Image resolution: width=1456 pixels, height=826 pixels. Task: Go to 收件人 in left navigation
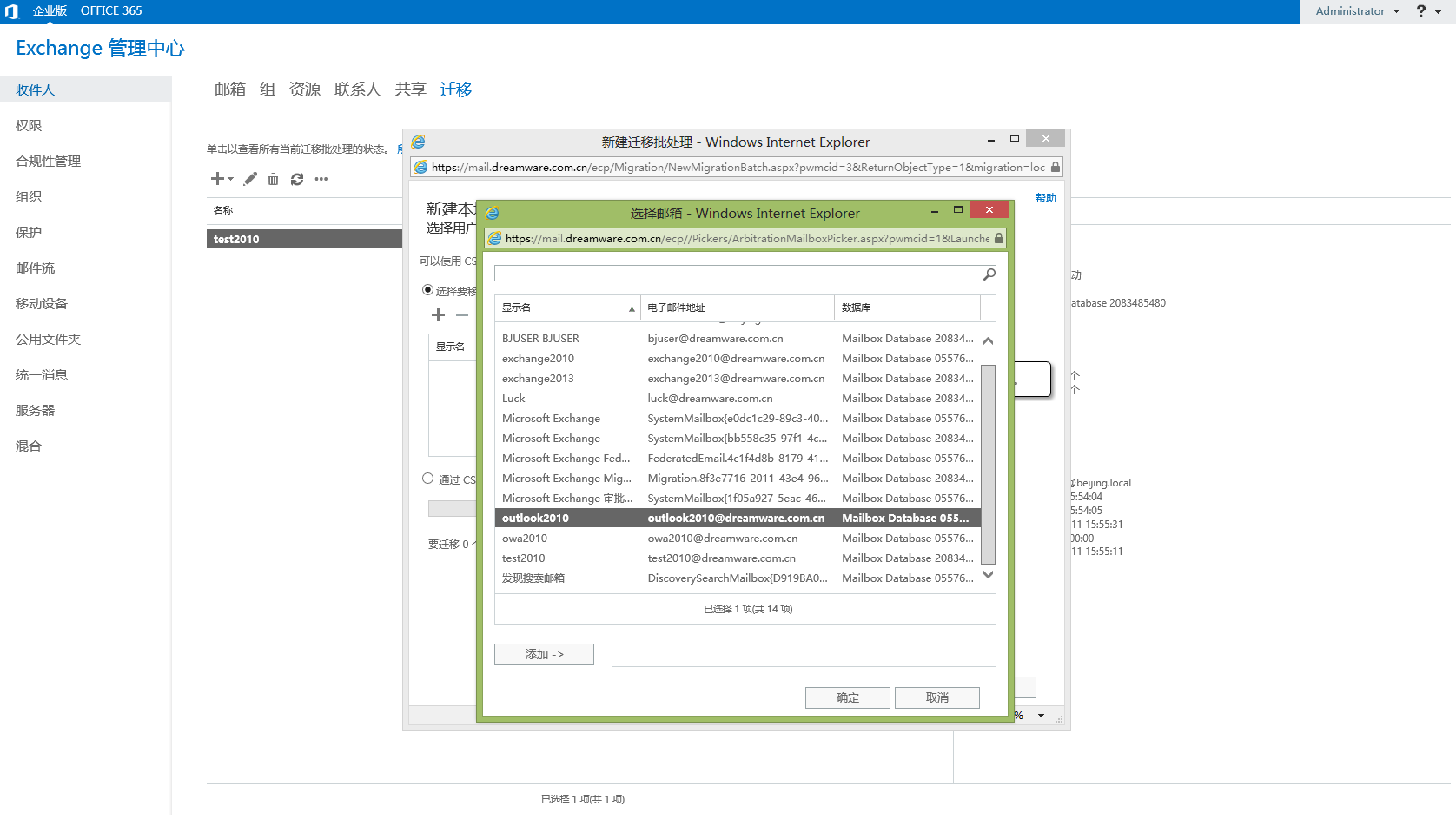pyautogui.click(x=85, y=90)
